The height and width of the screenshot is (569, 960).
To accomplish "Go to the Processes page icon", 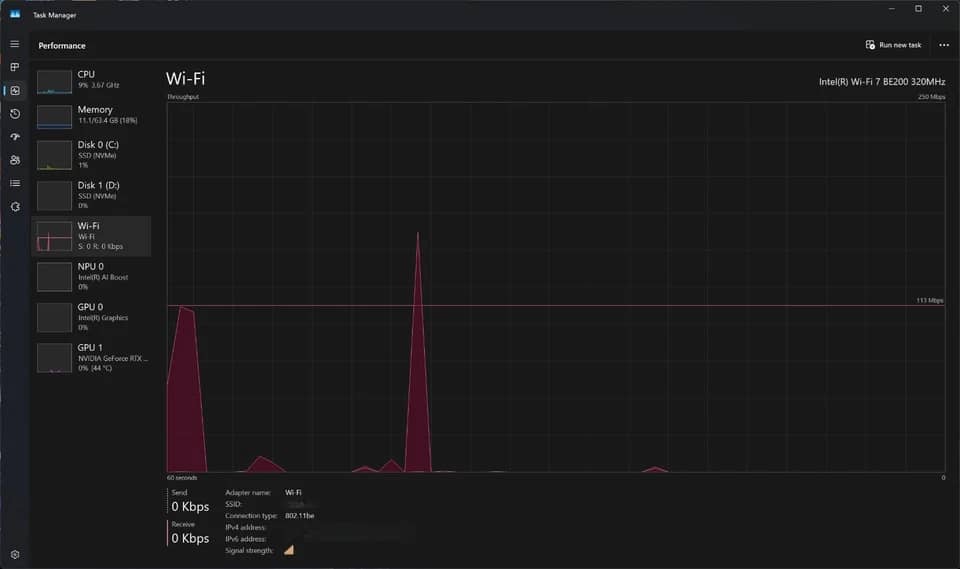I will (x=15, y=67).
